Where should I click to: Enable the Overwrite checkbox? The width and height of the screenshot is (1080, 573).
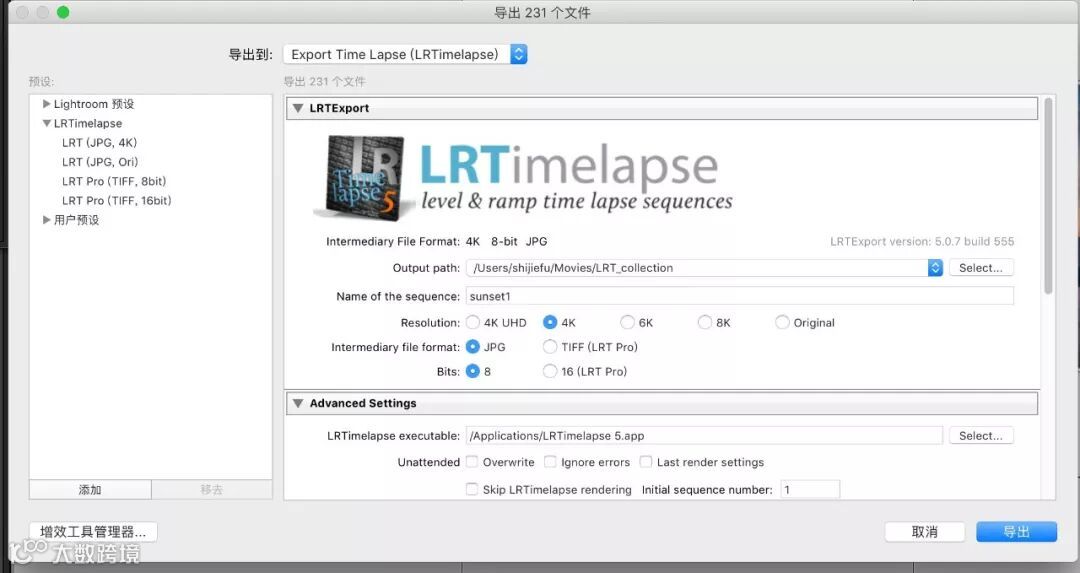coord(472,461)
